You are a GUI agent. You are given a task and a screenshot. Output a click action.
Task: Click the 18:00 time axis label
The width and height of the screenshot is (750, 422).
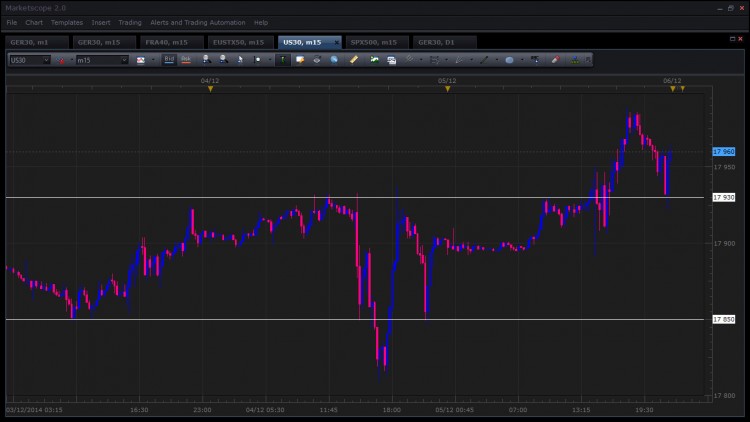[391, 410]
